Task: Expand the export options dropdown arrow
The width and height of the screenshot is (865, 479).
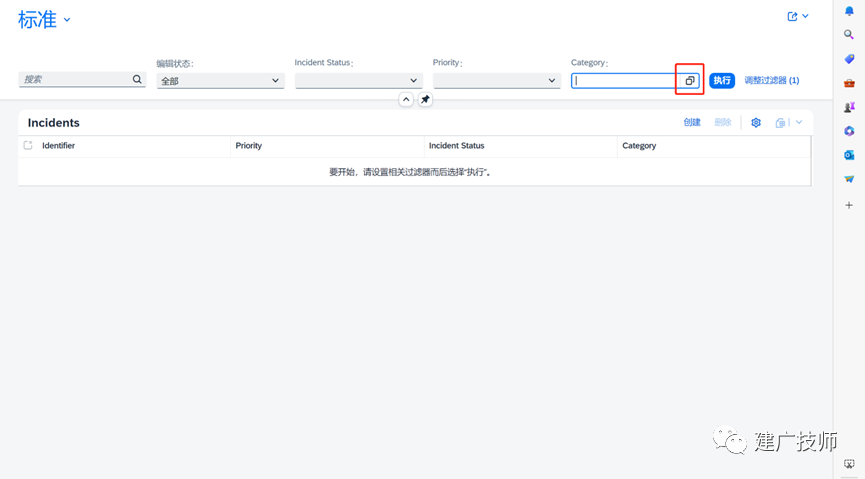Action: [799, 123]
